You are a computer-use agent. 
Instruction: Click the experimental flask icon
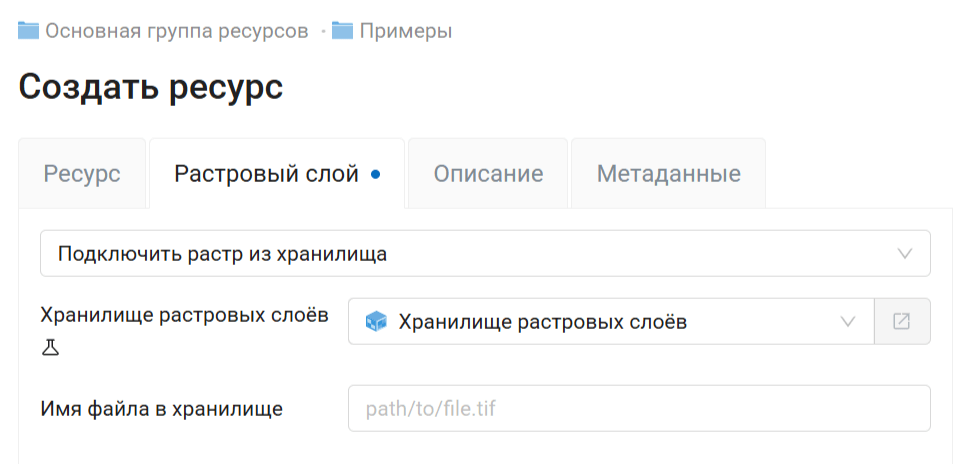pyautogui.click(x=50, y=347)
